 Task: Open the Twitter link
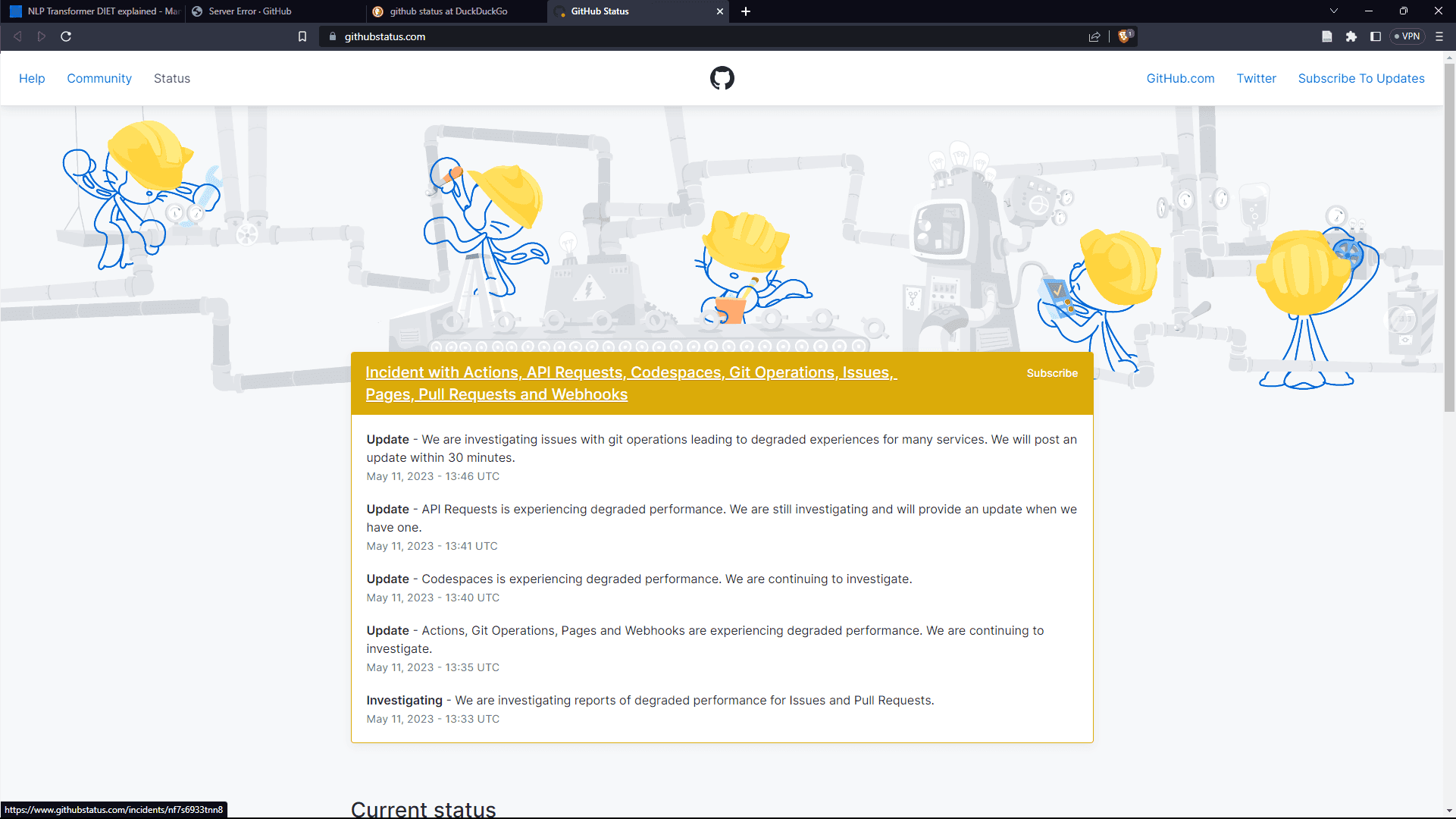point(1256,78)
